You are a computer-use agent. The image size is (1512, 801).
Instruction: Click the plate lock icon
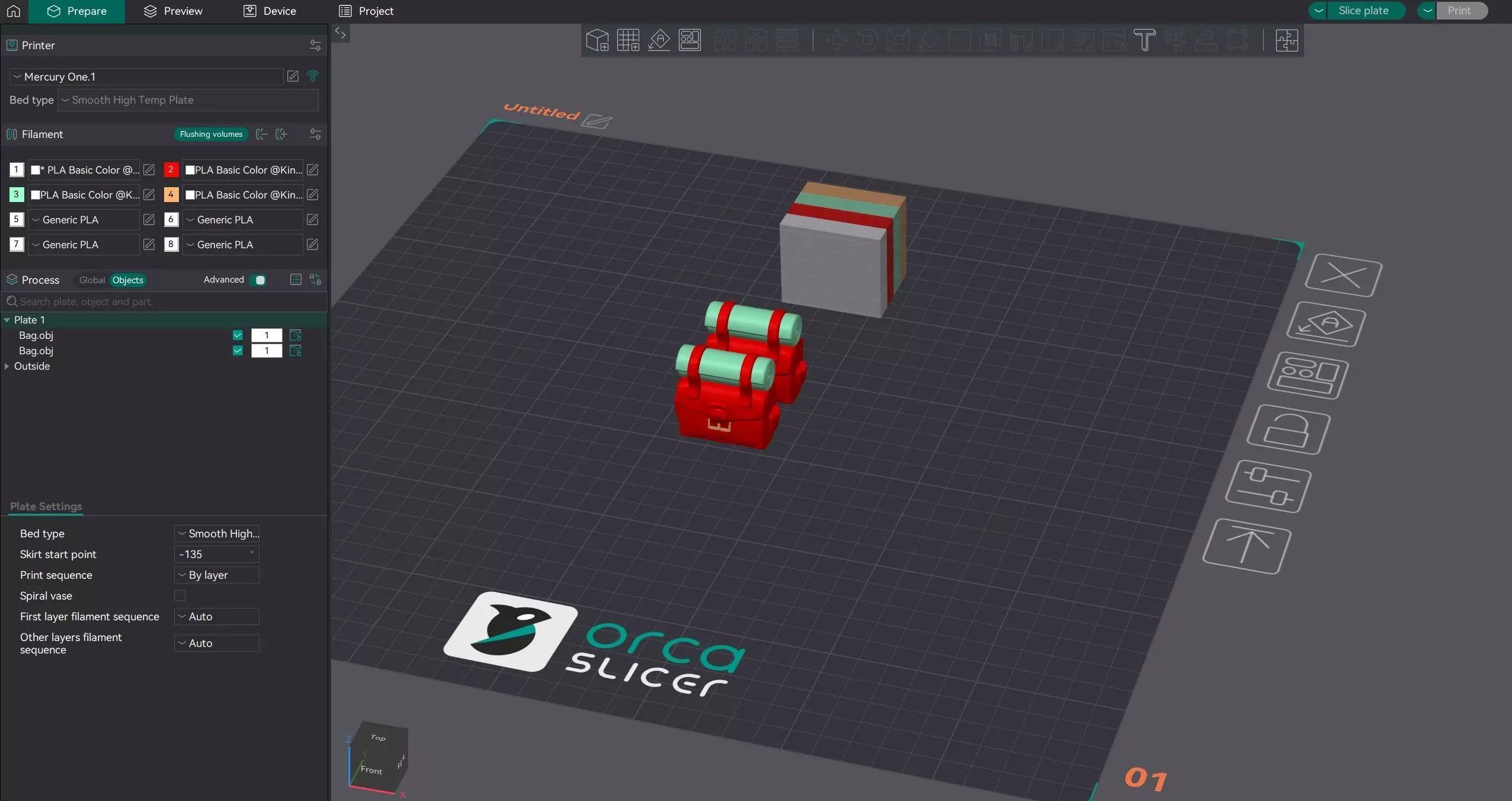(x=1288, y=430)
